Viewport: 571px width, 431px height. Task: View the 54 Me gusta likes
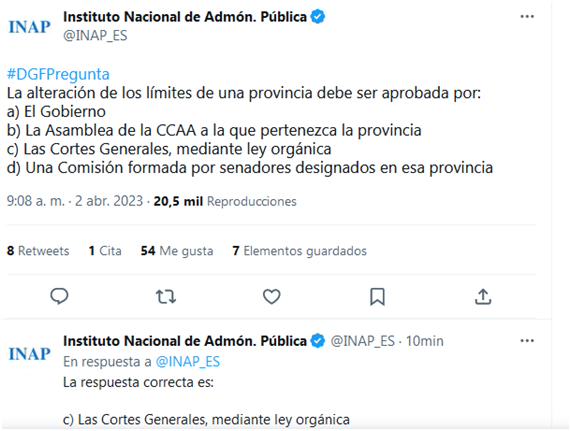(177, 251)
